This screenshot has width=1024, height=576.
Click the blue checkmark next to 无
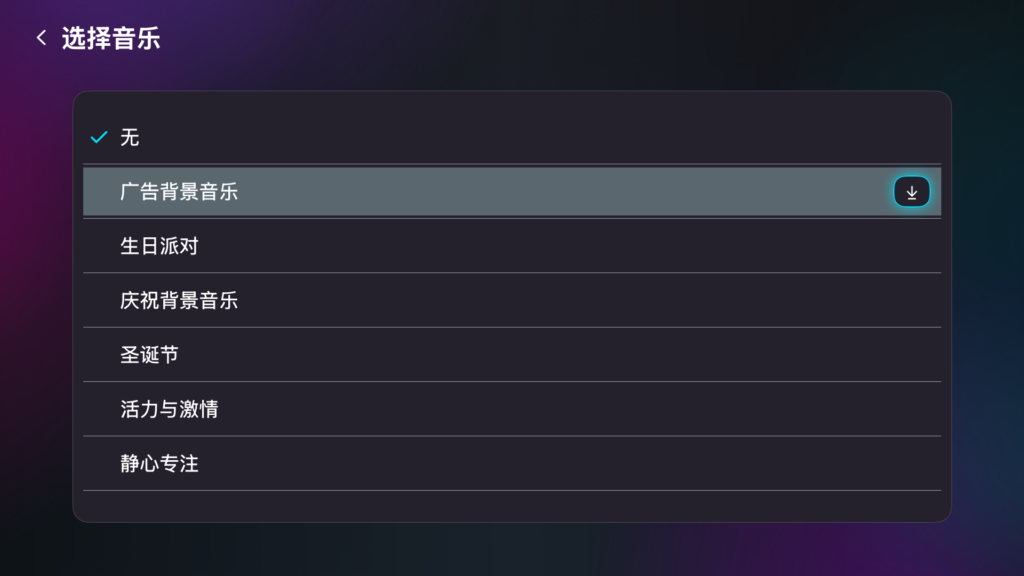click(98, 137)
